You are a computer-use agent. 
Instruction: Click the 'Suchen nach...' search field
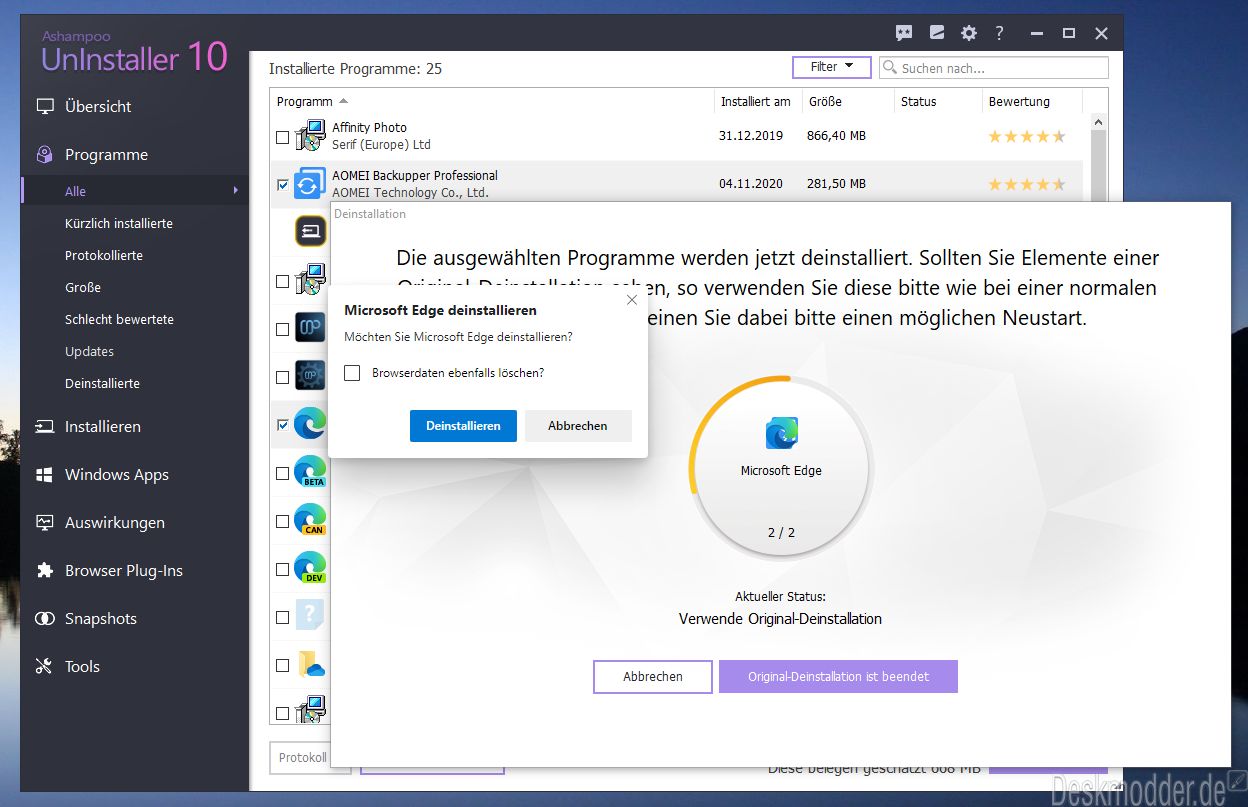[x=994, y=67]
